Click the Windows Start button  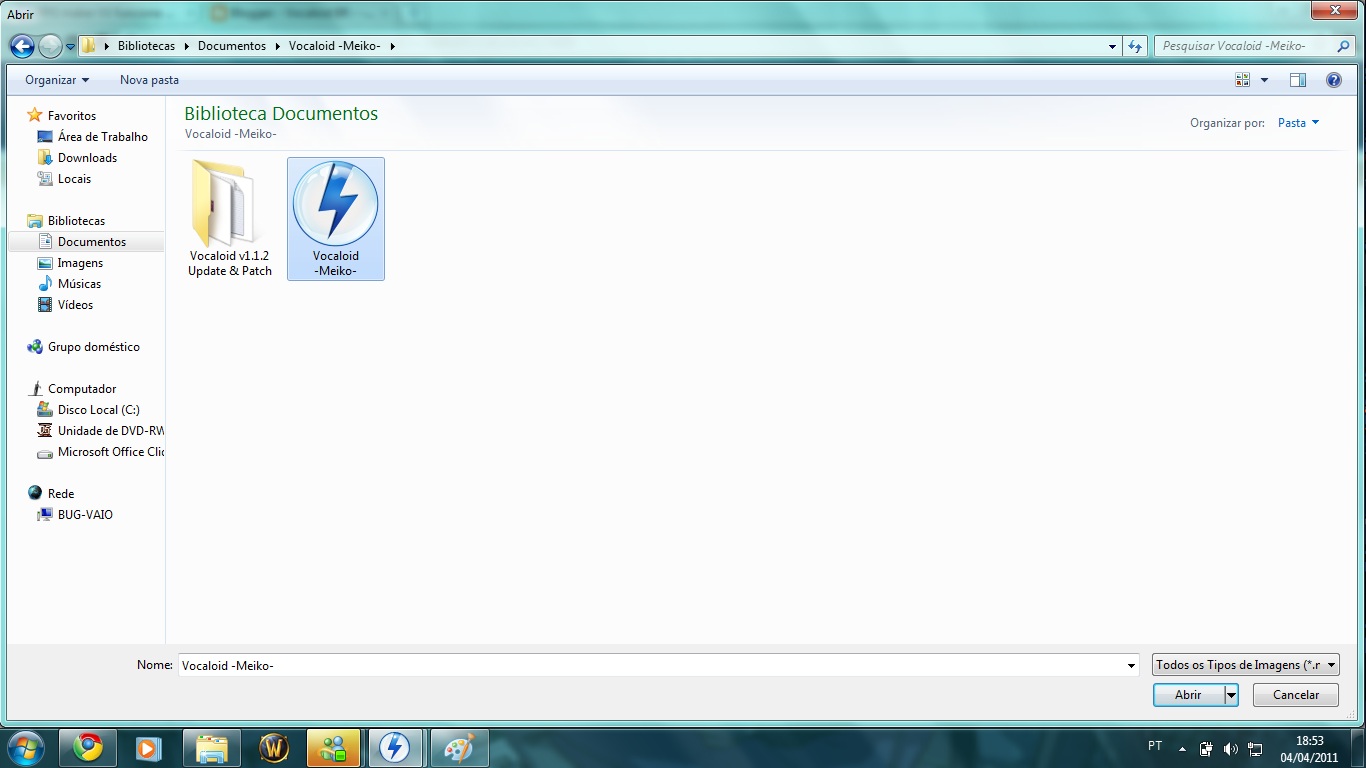[24, 747]
